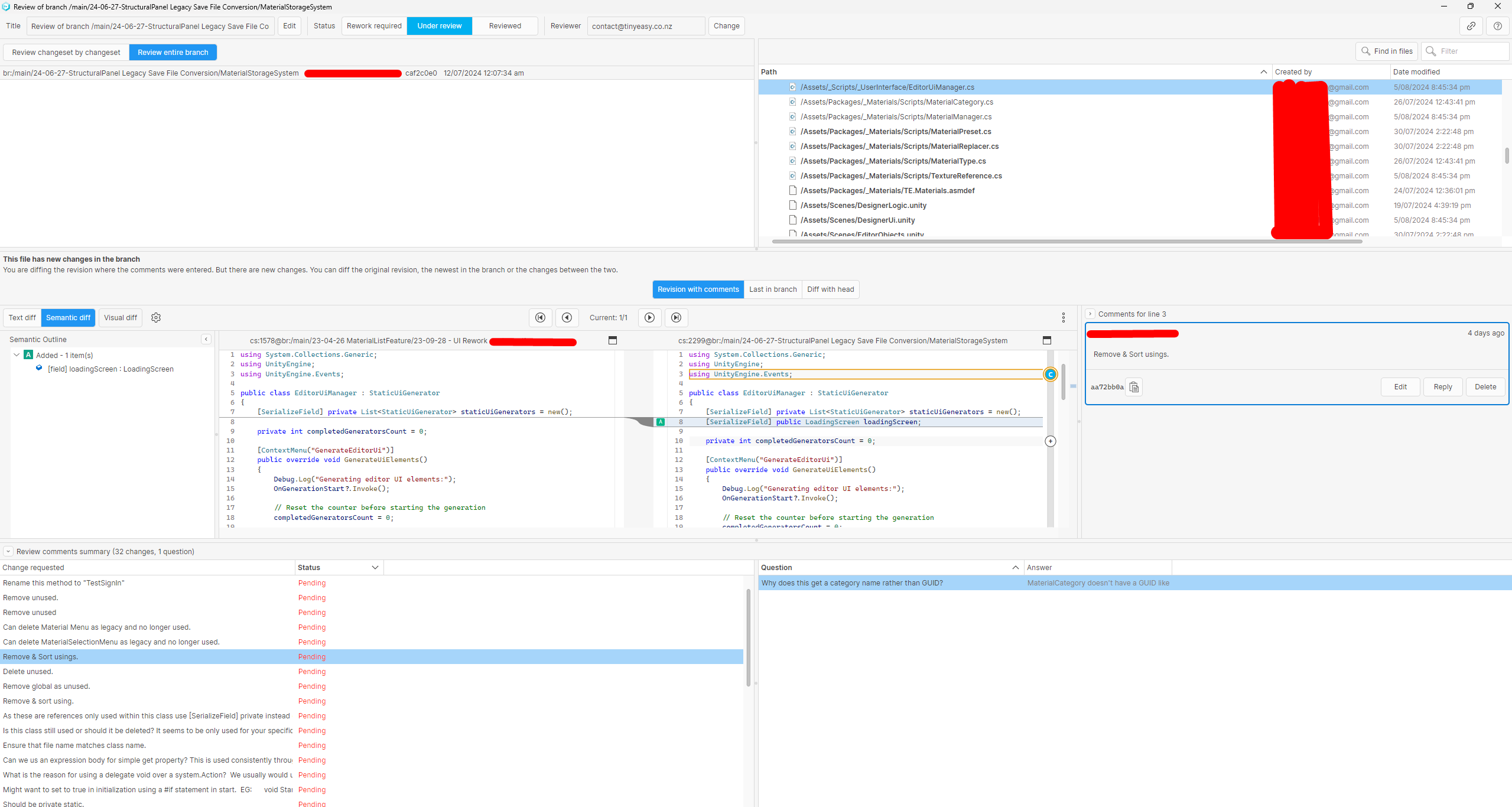Switch to Last in branch view

tap(772, 289)
